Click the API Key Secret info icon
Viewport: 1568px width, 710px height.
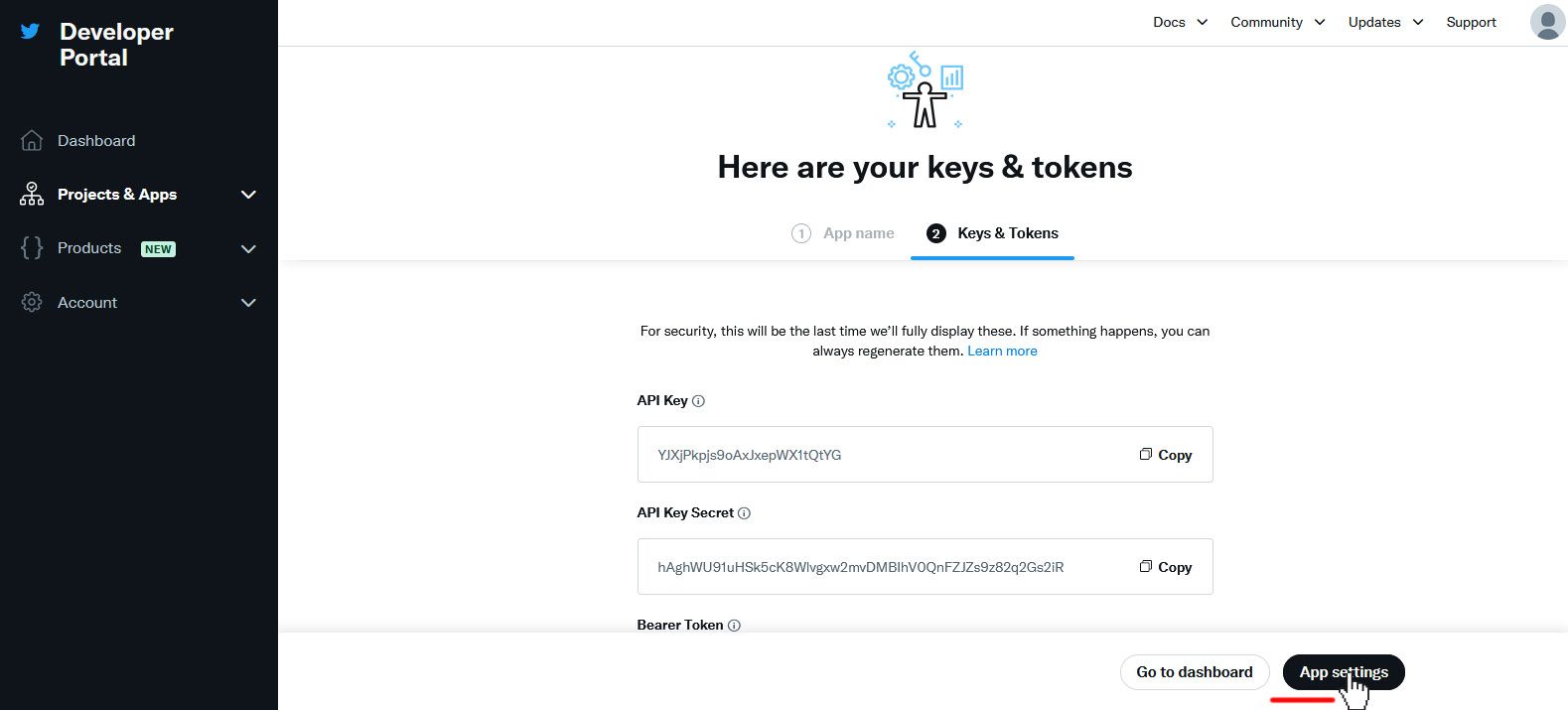point(744,513)
